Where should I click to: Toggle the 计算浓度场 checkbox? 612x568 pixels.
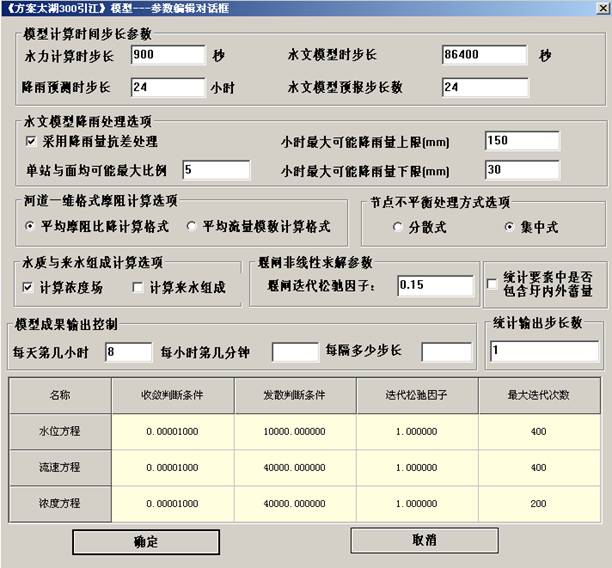pos(29,288)
